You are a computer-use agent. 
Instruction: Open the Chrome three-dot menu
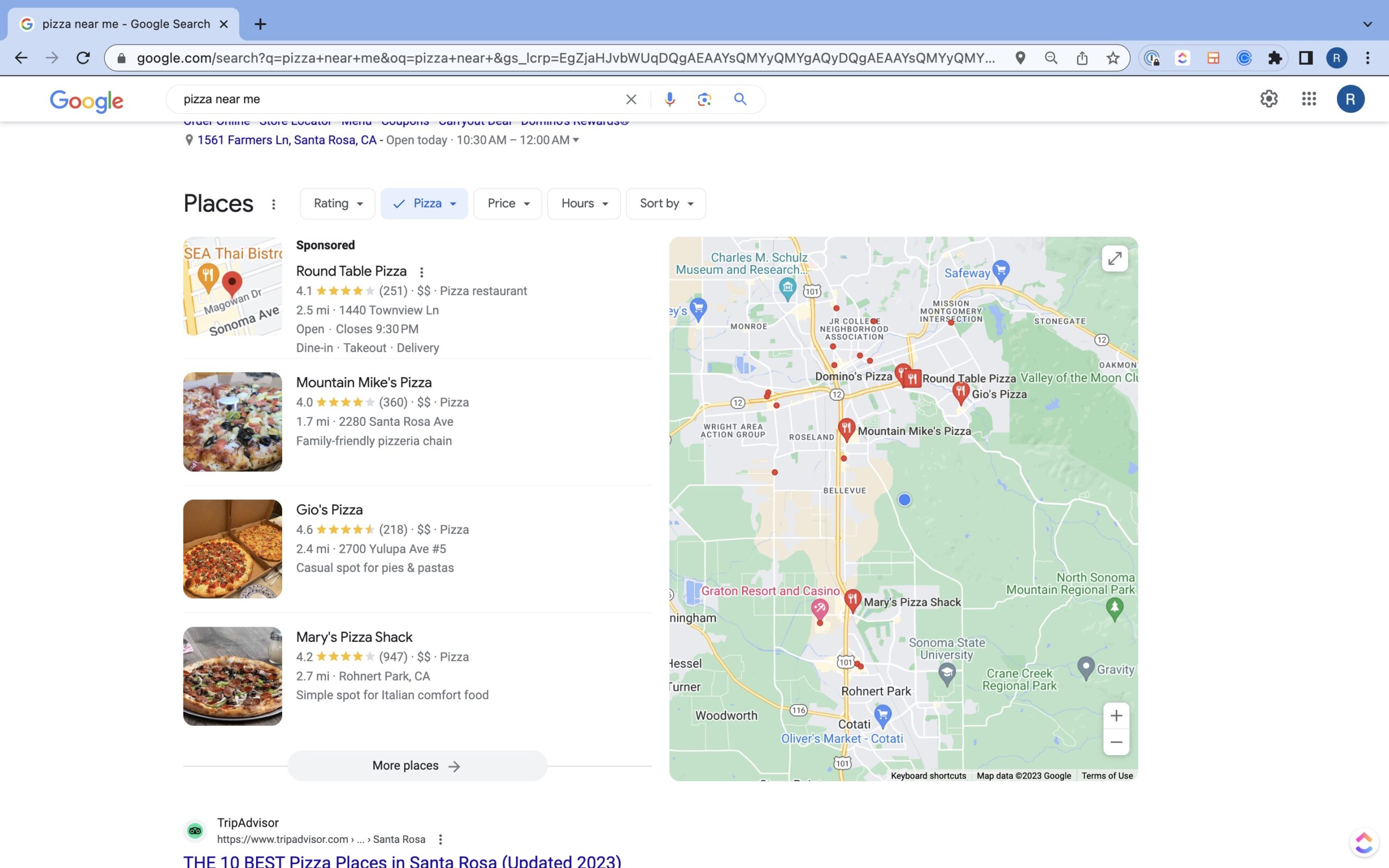1368,58
